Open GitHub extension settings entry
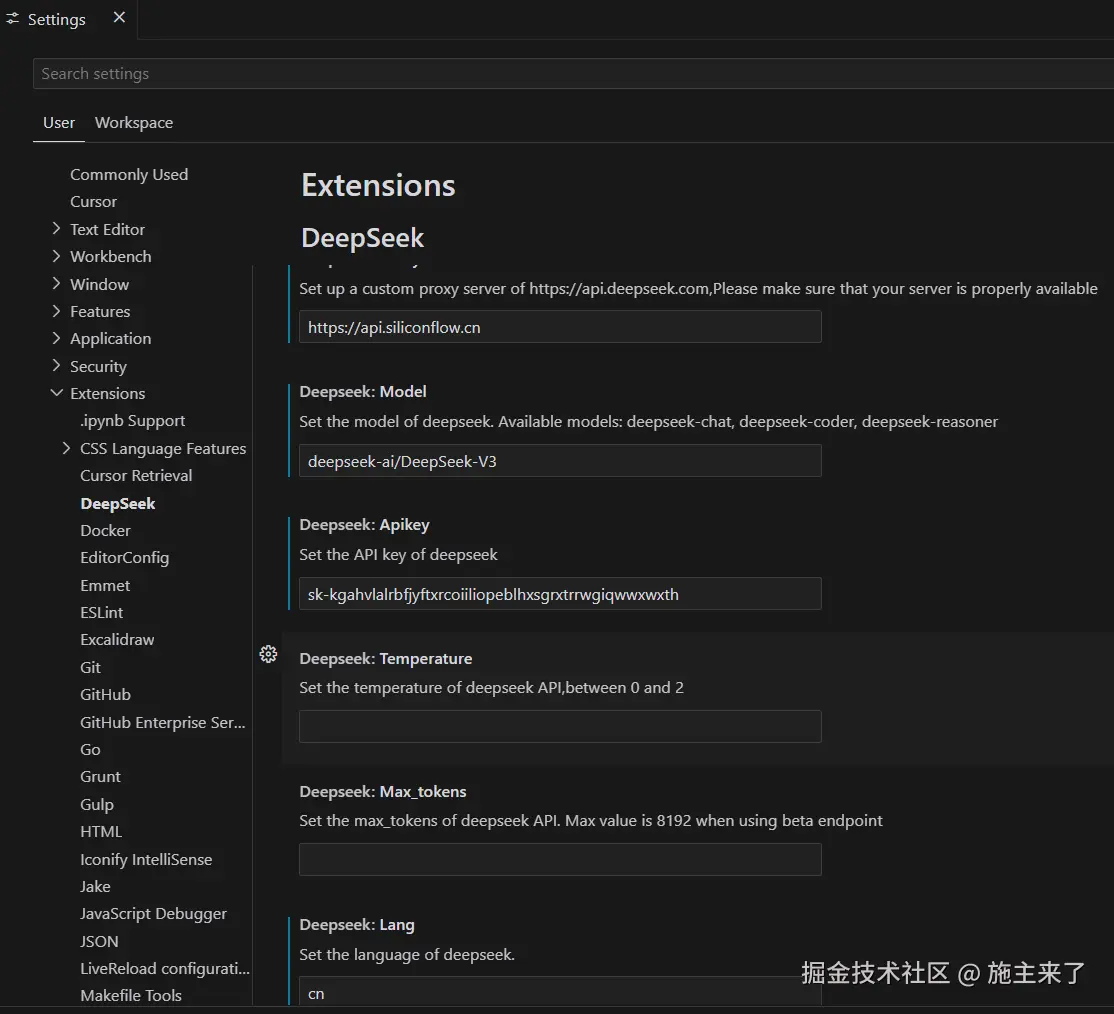The height and width of the screenshot is (1014, 1114). coord(105,694)
